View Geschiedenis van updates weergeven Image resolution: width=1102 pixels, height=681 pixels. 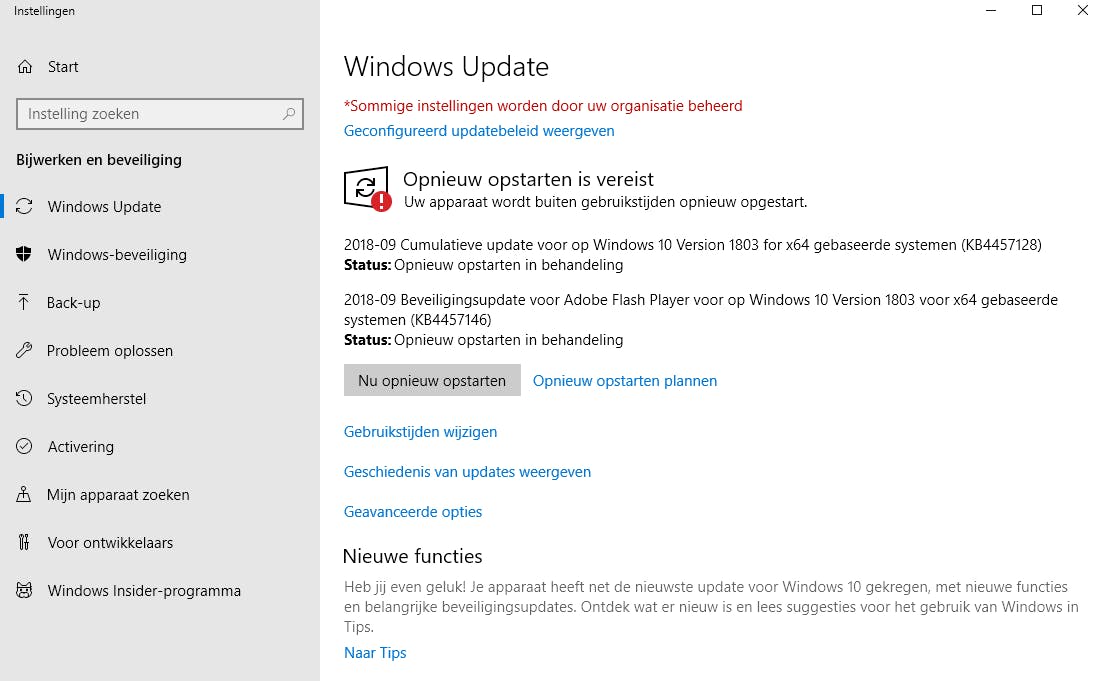467,472
